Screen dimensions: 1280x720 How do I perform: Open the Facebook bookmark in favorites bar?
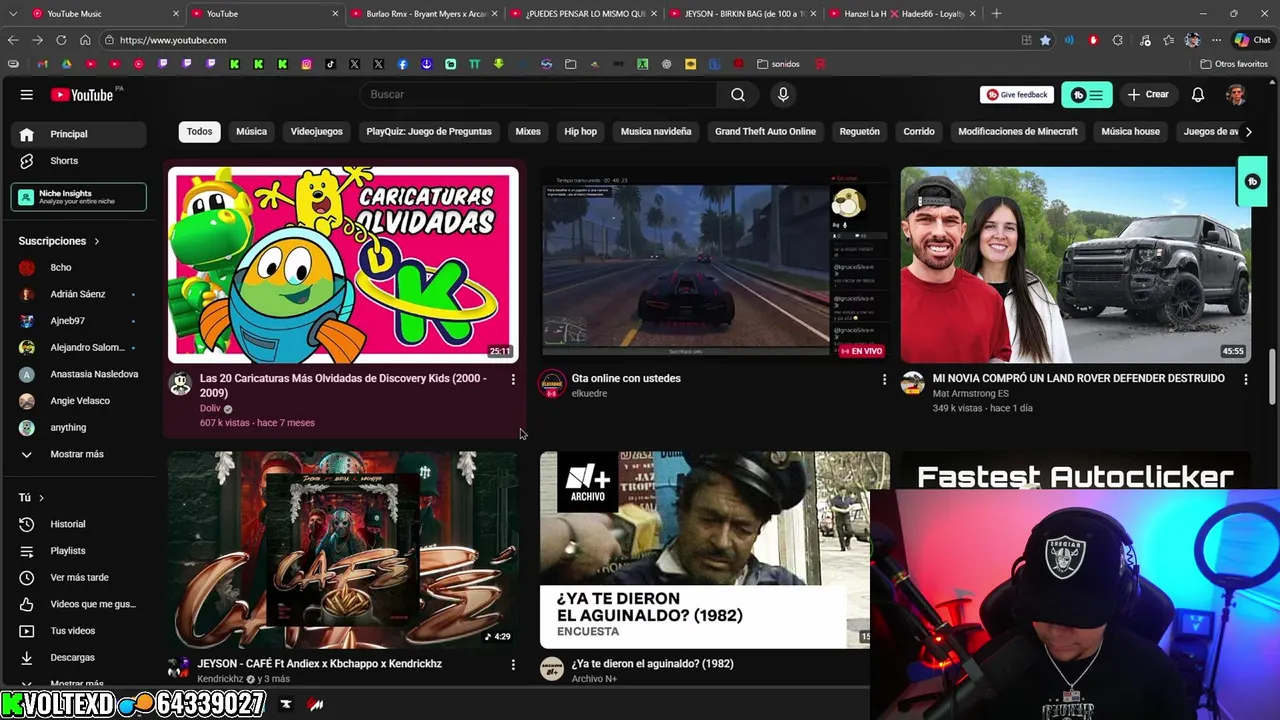(x=402, y=64)
